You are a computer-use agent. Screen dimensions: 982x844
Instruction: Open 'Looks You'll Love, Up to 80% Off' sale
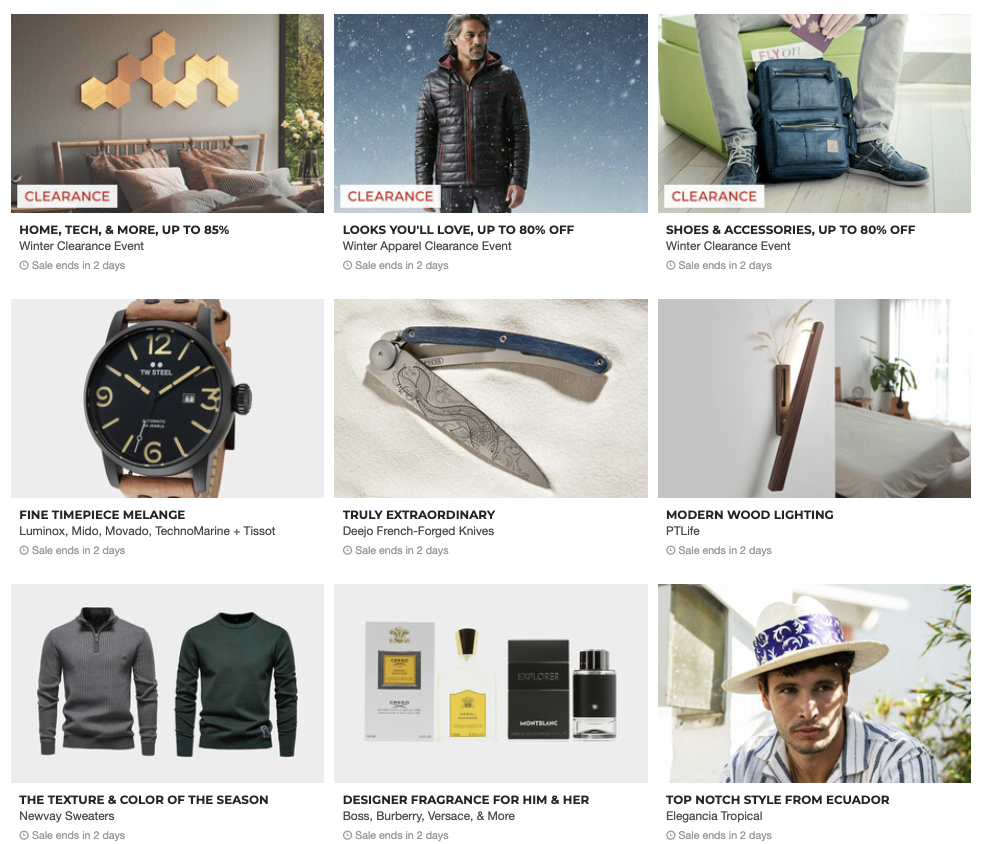coord(458,230)
